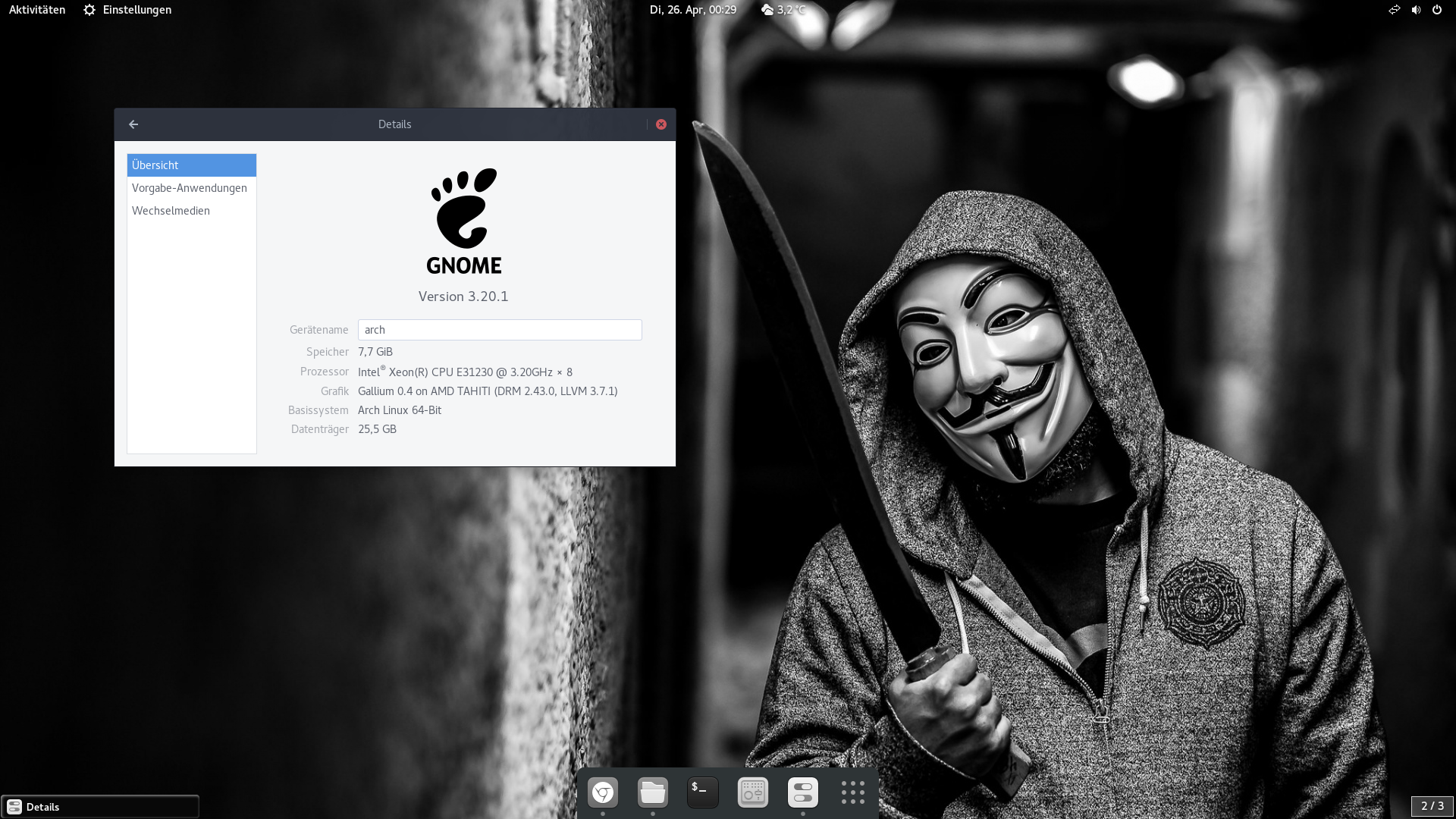The height and width of the screenshot is (819, 1456).
Task: Click the Settings toggles icon in dock
Action: coord(803,793)
